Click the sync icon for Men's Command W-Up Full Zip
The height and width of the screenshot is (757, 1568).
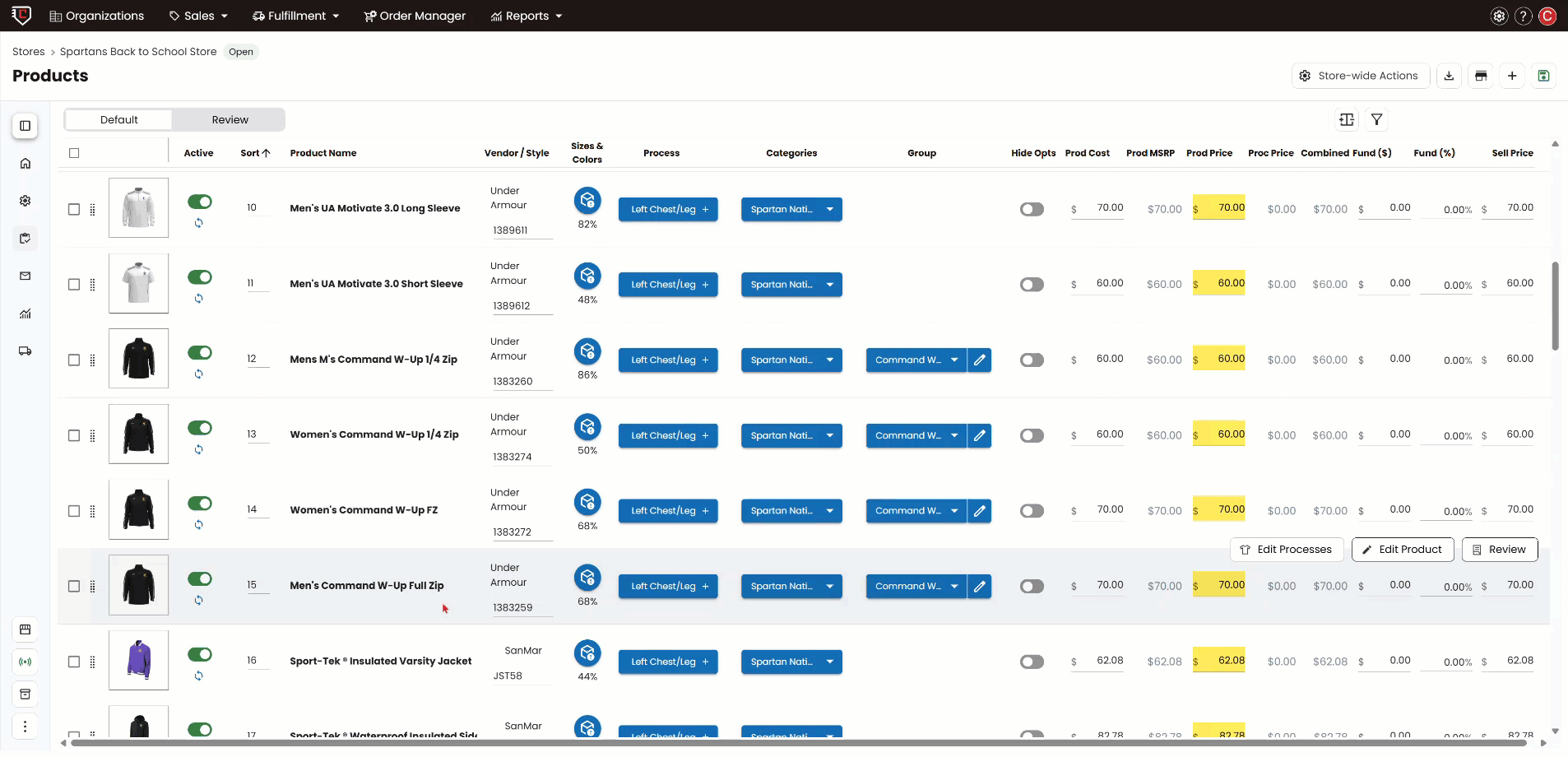tap(199, 601)
